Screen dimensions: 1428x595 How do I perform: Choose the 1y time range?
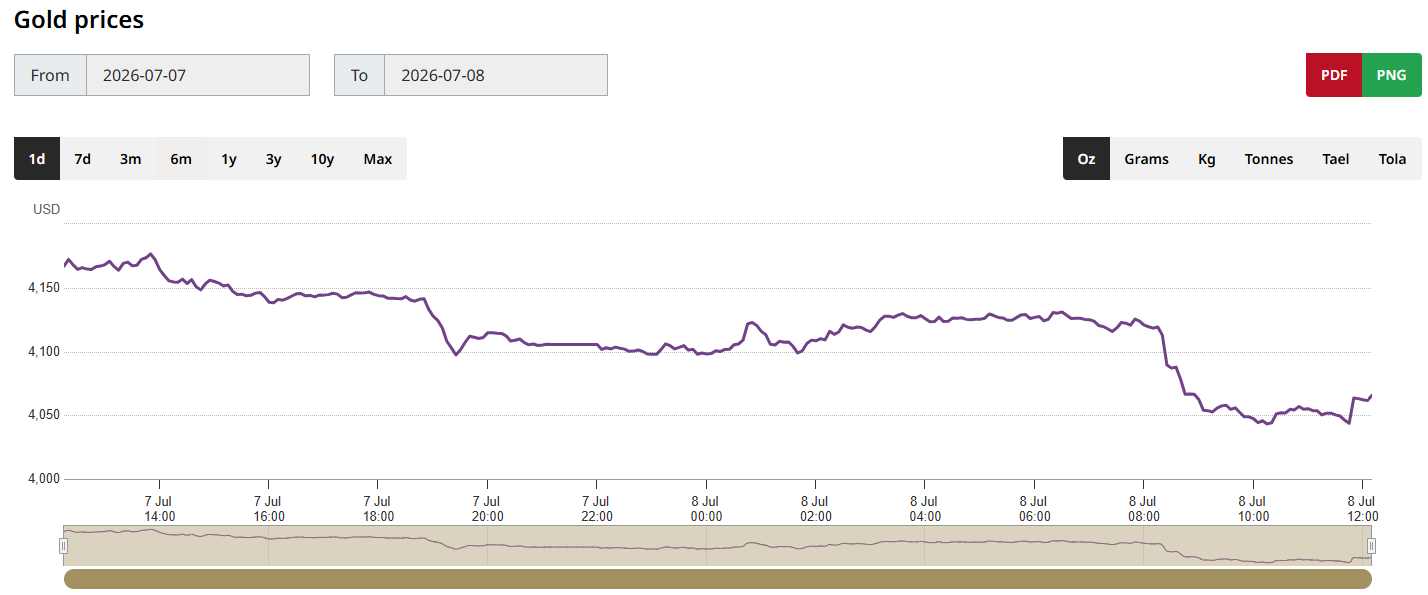(229, 159)
